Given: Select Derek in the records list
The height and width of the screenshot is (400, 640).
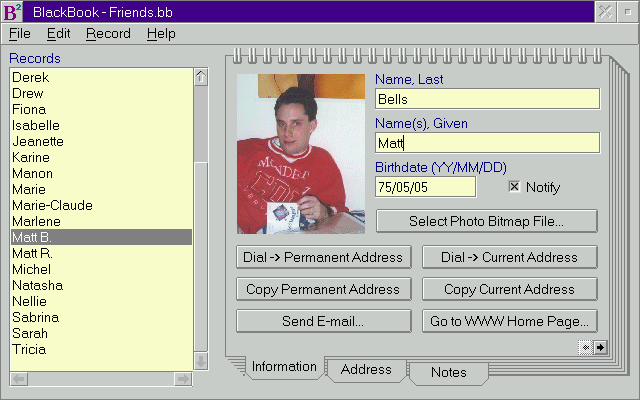Looking at the screenshot, I should [101, 77].
